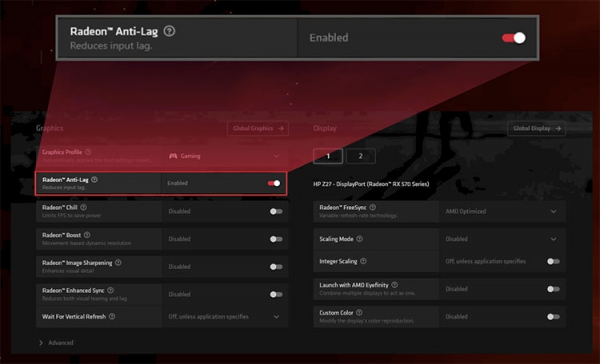
Task: Expand the Scaling Mode dropdown
Action: click(x=502, y=239)
